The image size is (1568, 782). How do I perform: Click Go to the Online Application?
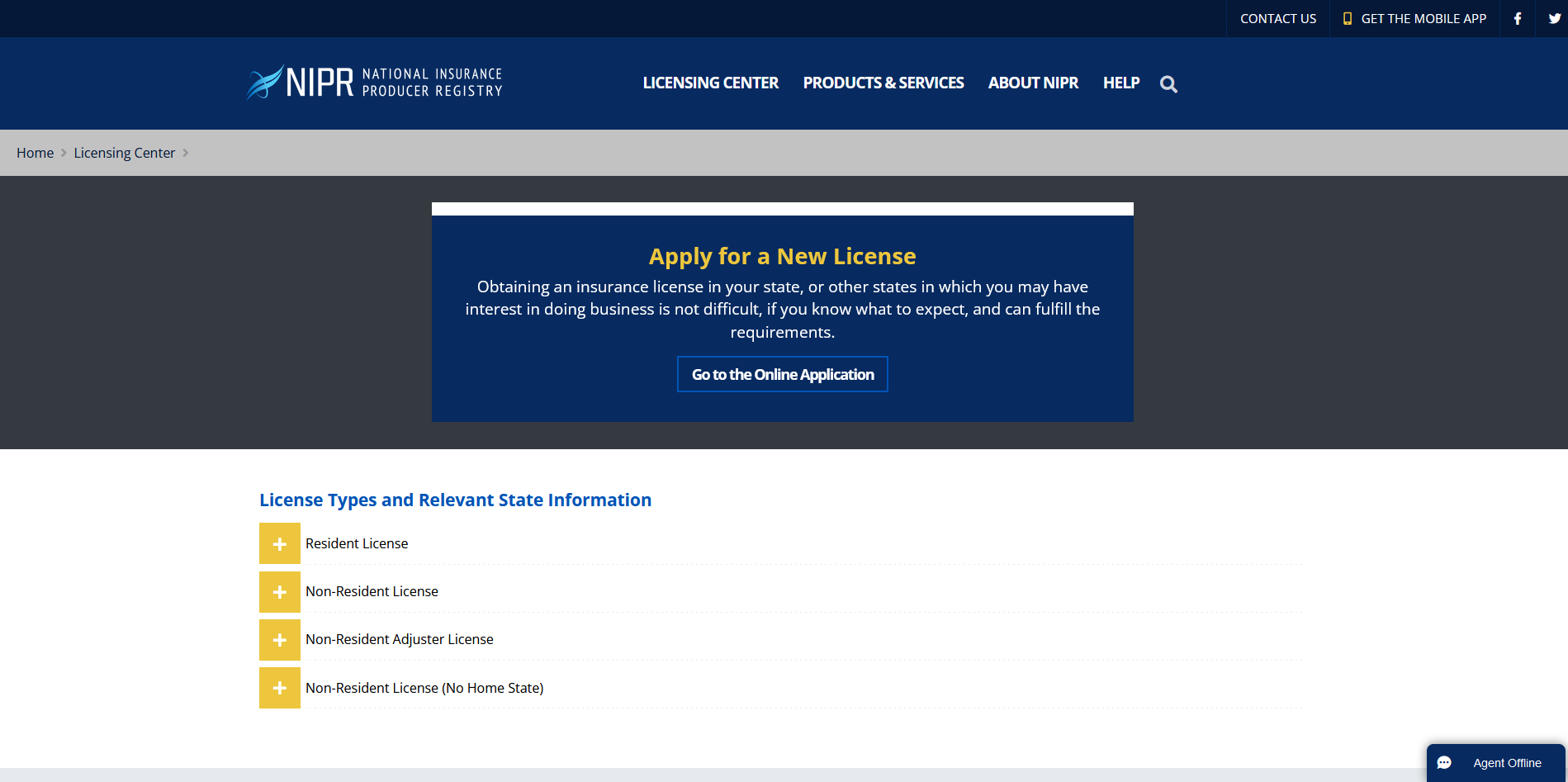781,374
